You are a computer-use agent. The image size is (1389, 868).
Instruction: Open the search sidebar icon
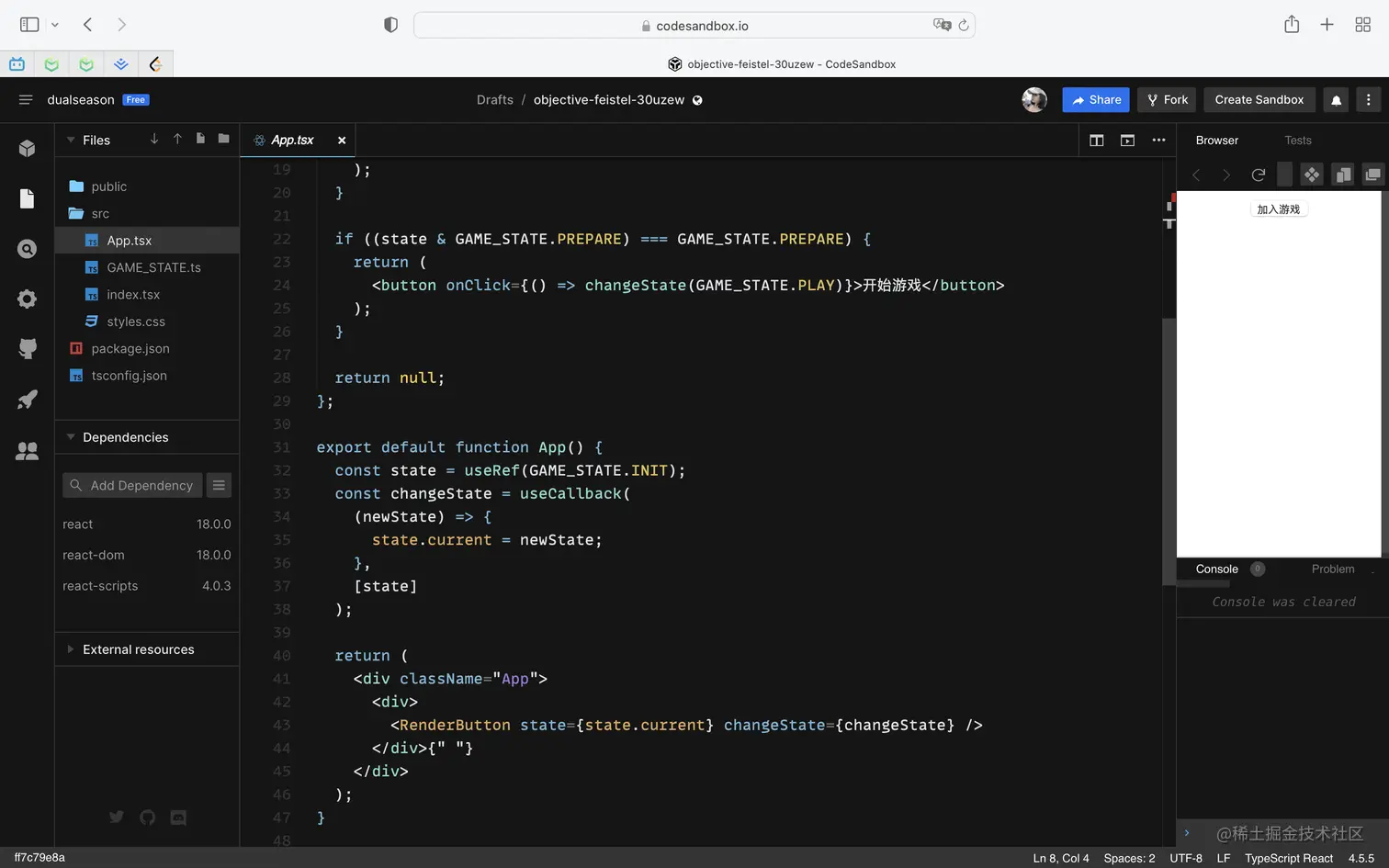(x=28, y=249)
